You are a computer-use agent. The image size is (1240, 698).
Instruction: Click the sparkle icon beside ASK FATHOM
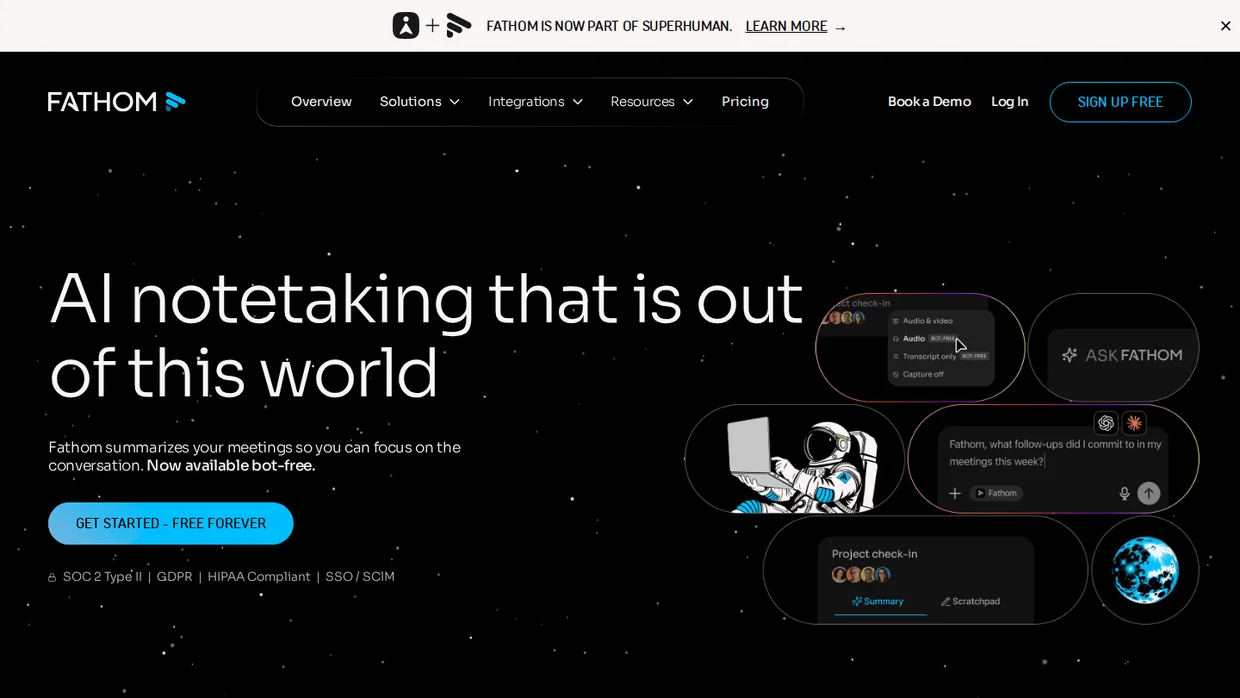(1069, 355)
